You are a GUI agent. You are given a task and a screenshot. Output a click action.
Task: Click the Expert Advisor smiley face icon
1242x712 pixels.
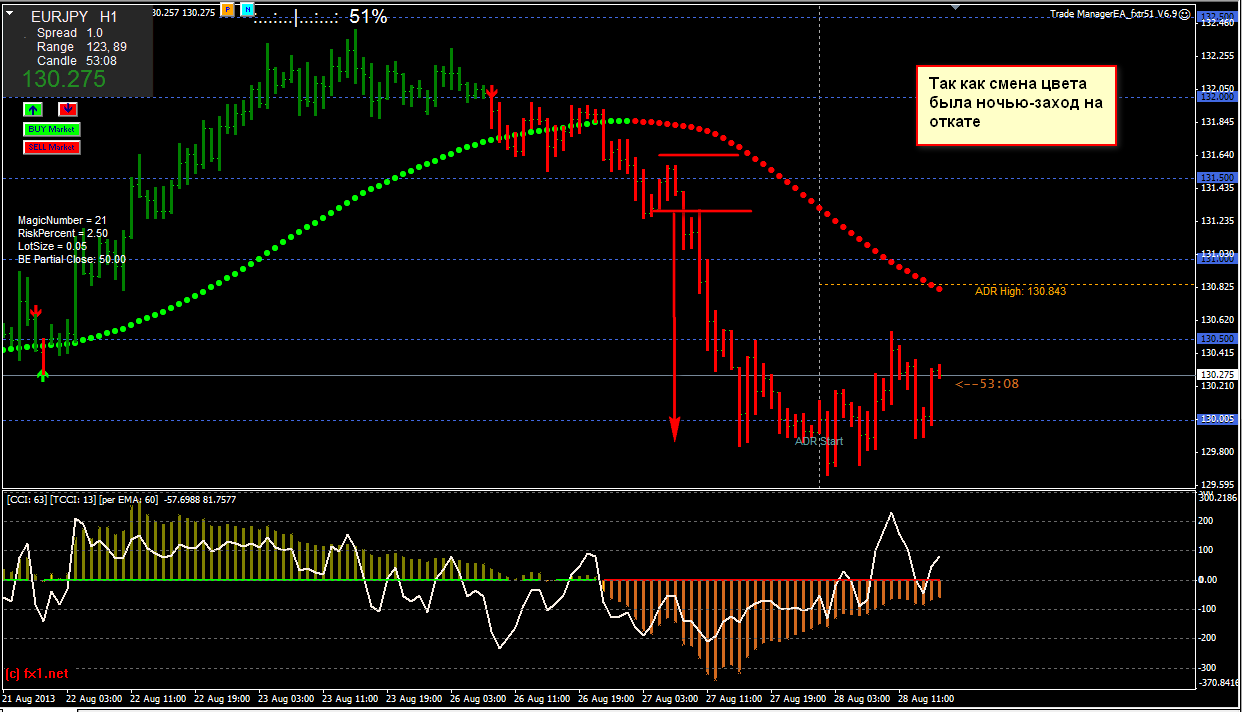tap(1186, 13)
